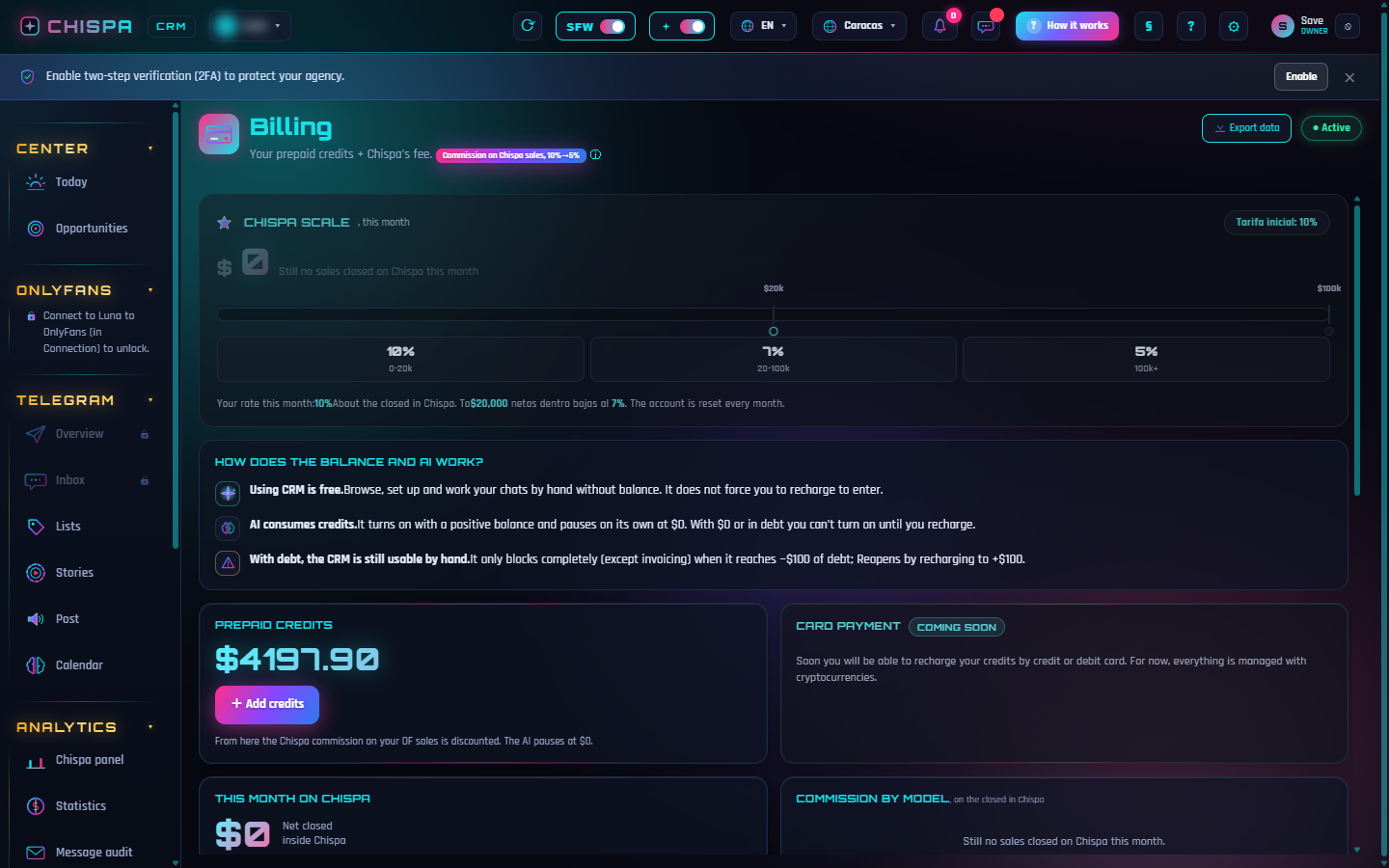Click the brain icon beside AI consumes credits
Image resolution: width=1389 pixels, height=868 pixels.
click(228, 529)
